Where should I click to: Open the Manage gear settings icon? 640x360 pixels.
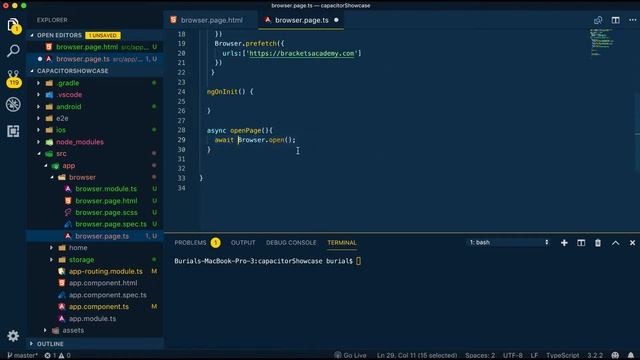coord(13,336)
